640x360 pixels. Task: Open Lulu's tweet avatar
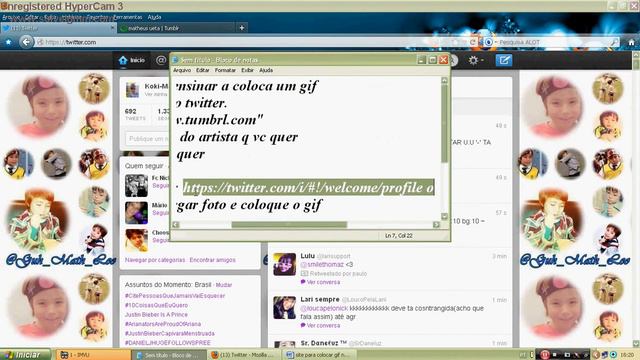tap(284, 264)
